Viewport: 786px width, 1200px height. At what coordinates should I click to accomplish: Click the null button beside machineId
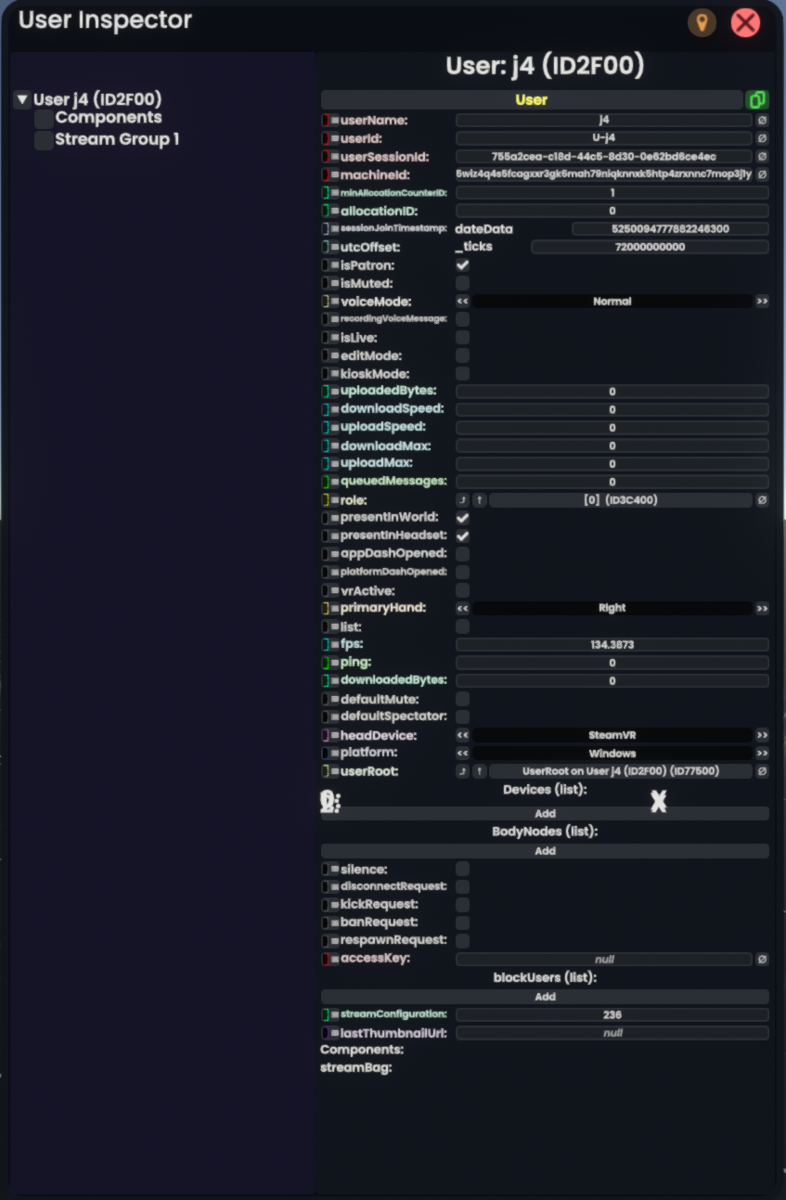click(762, 174)
